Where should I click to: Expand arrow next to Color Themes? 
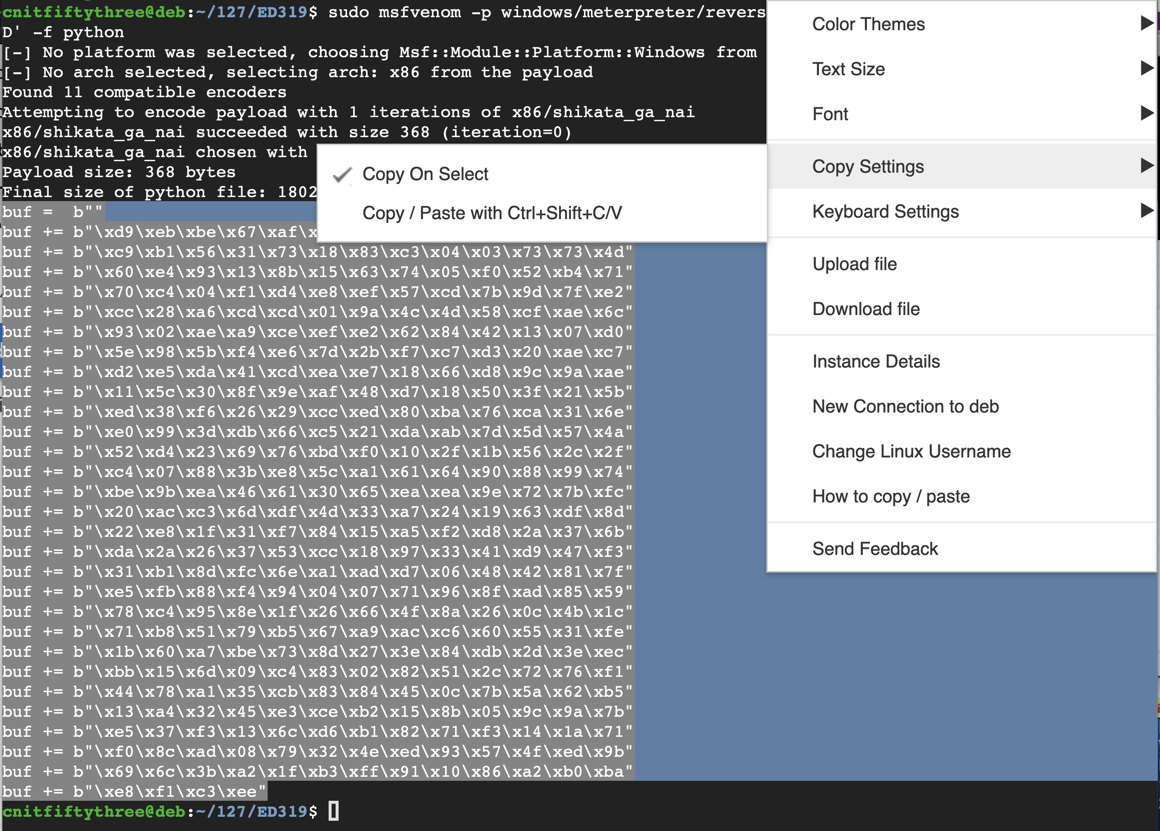1146,23
